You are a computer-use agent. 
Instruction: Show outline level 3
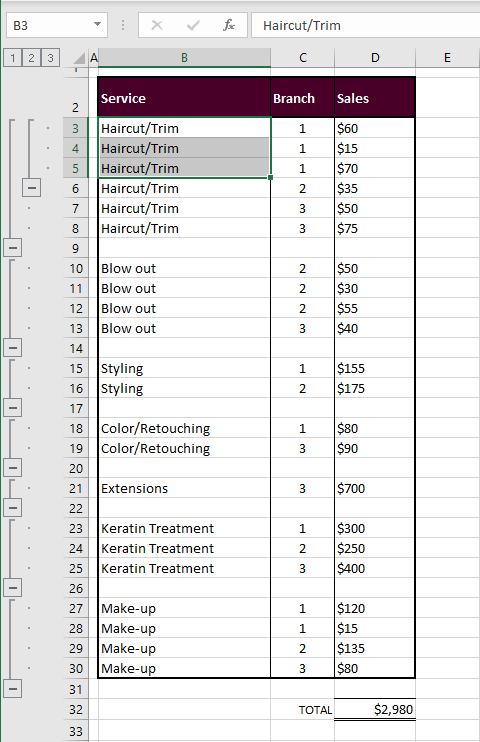[x=50, y=58]
